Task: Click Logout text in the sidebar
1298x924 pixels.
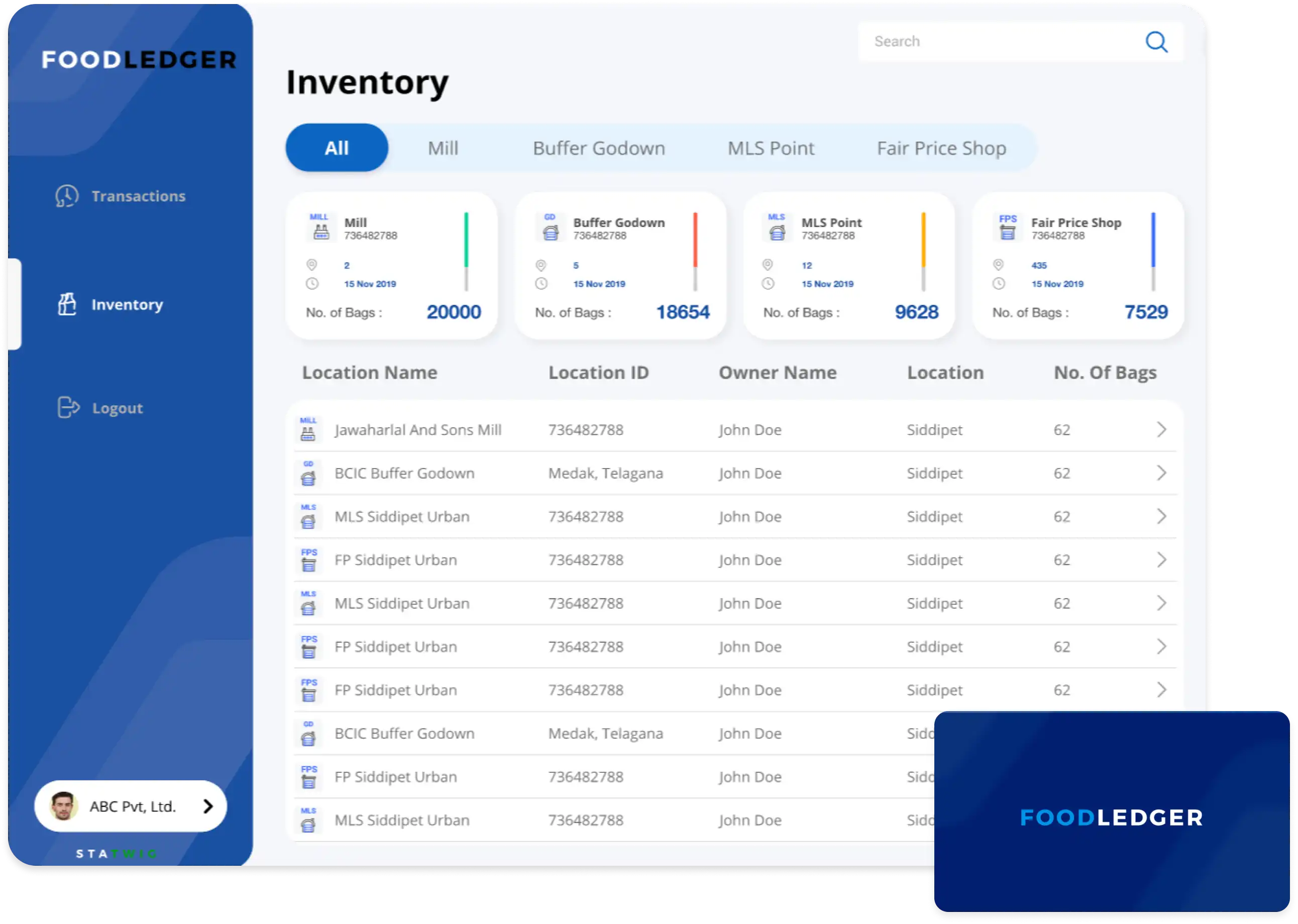Action: coord(117,408)
